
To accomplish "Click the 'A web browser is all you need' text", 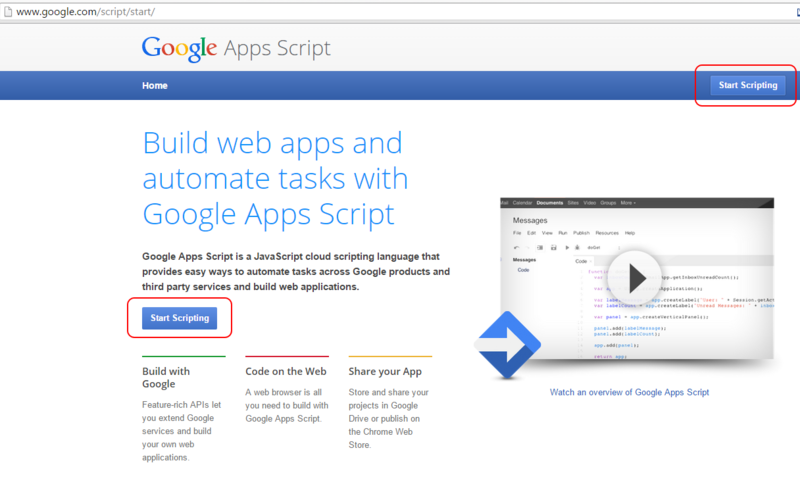I will pyautogui.click(x=287, y=405).
